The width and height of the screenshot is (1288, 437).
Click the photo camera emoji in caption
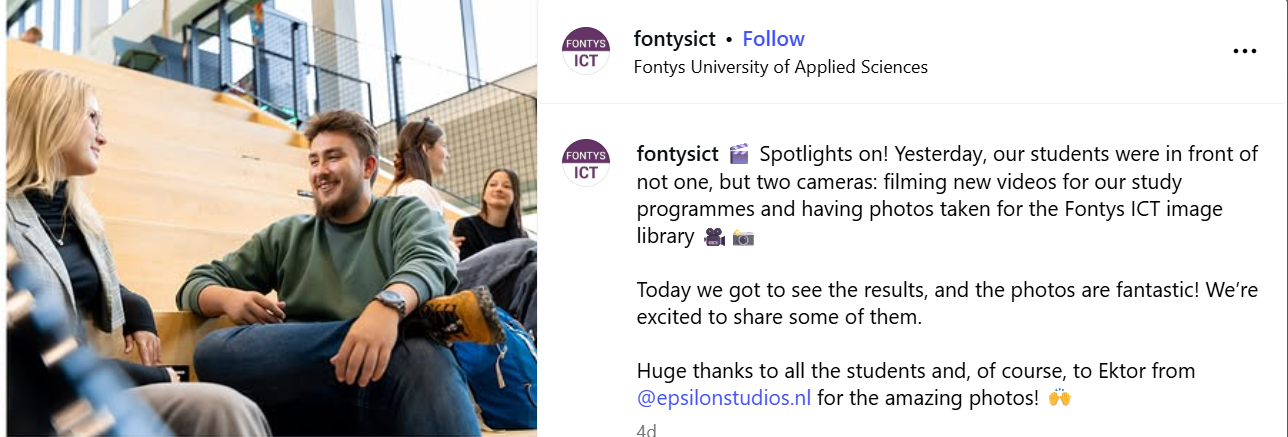743,237
